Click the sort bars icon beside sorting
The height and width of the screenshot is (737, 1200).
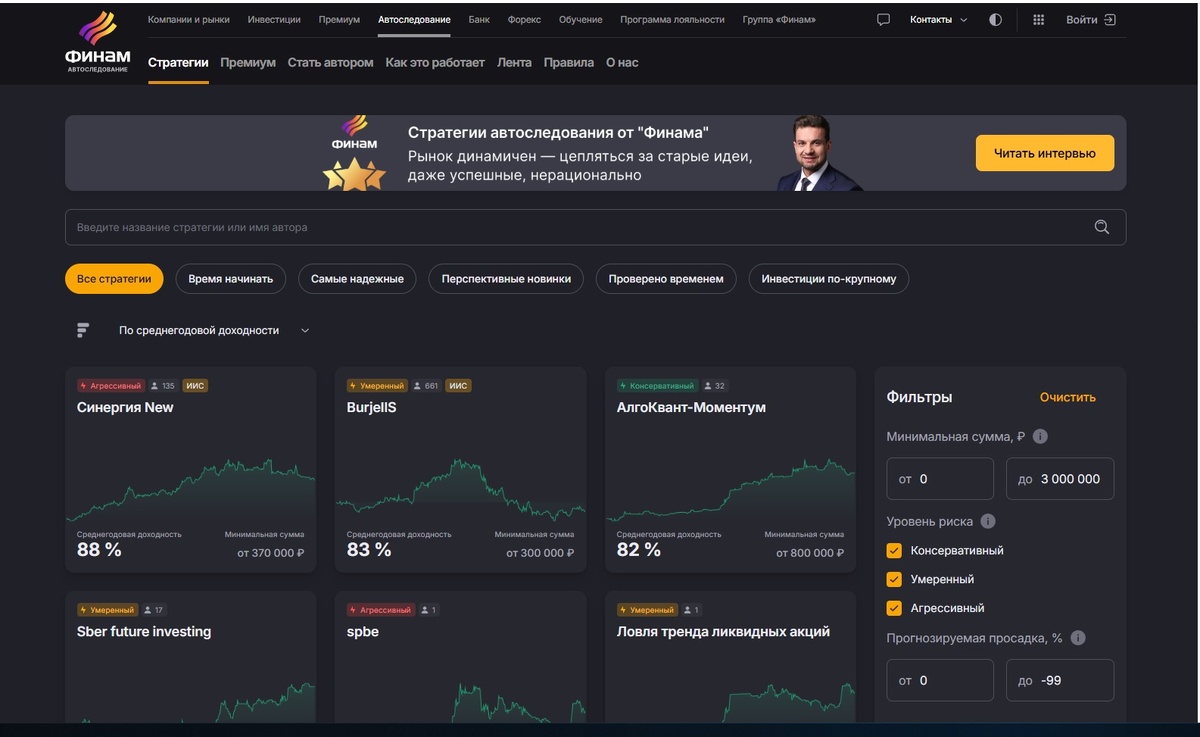pyautogui.click(x=83, y=330)
